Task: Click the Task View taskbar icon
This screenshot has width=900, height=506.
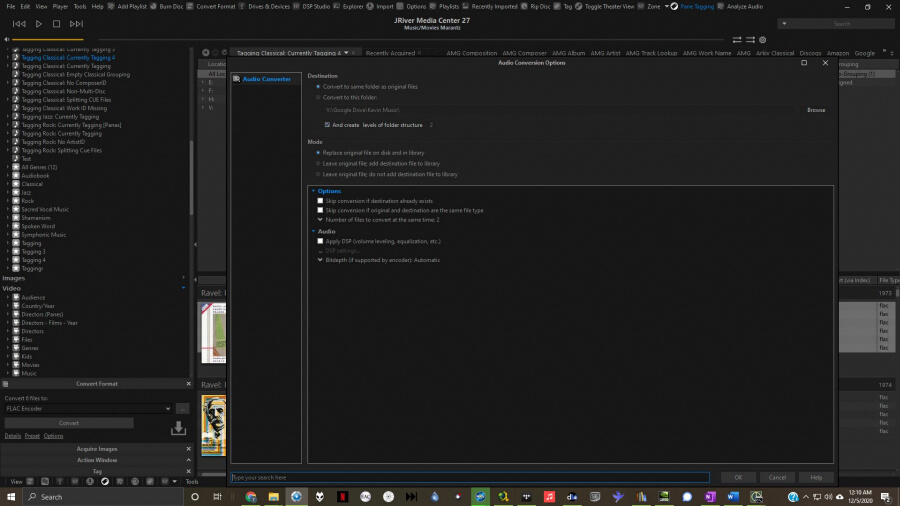Action: pyautogui.click(x=217, y=497)
